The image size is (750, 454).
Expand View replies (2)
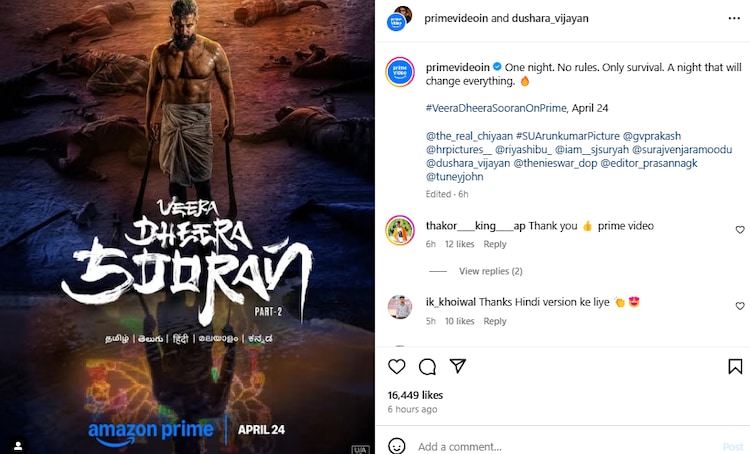pos(490,271)
